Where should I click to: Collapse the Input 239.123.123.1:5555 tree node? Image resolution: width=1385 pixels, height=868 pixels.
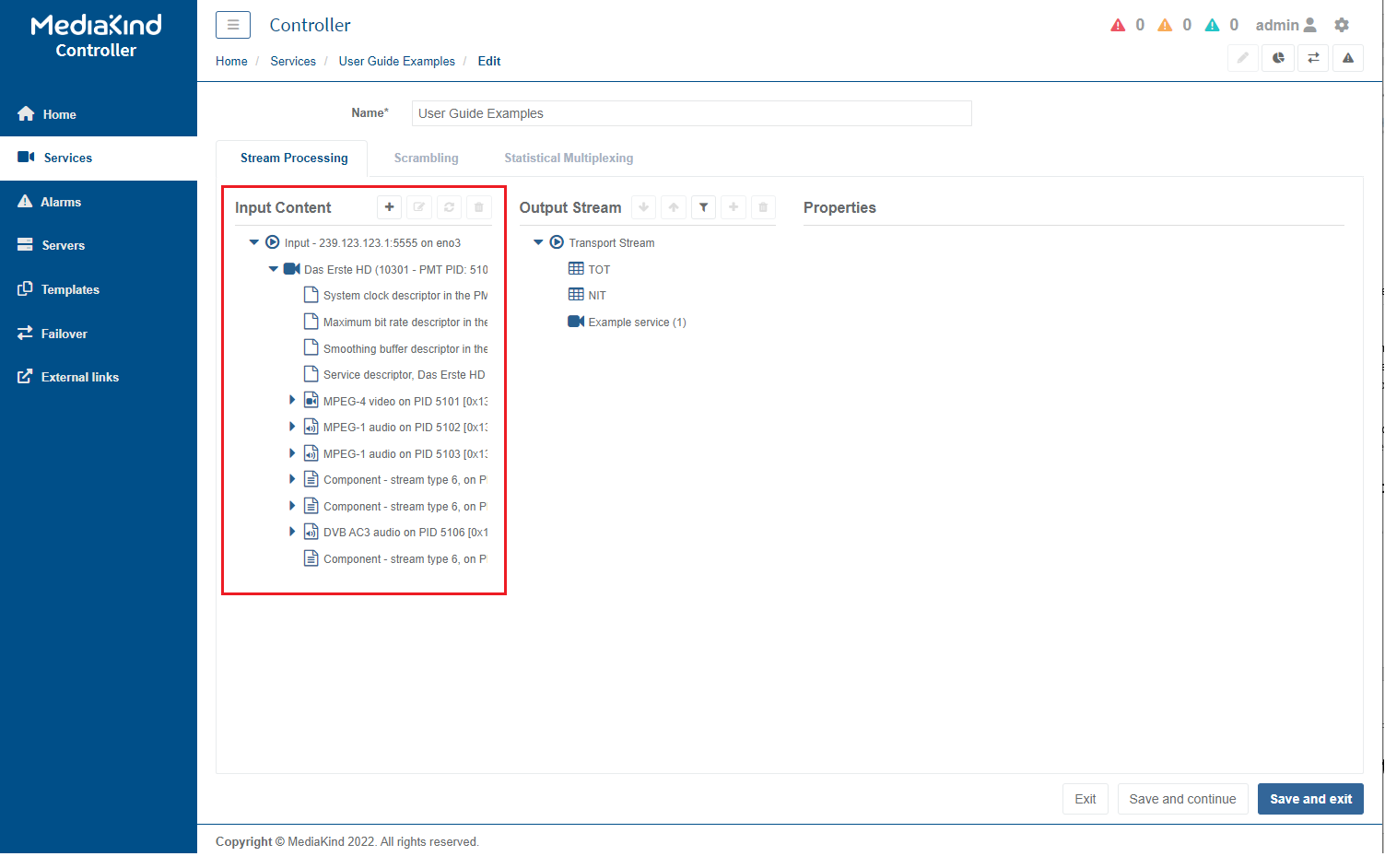[254, 242]
